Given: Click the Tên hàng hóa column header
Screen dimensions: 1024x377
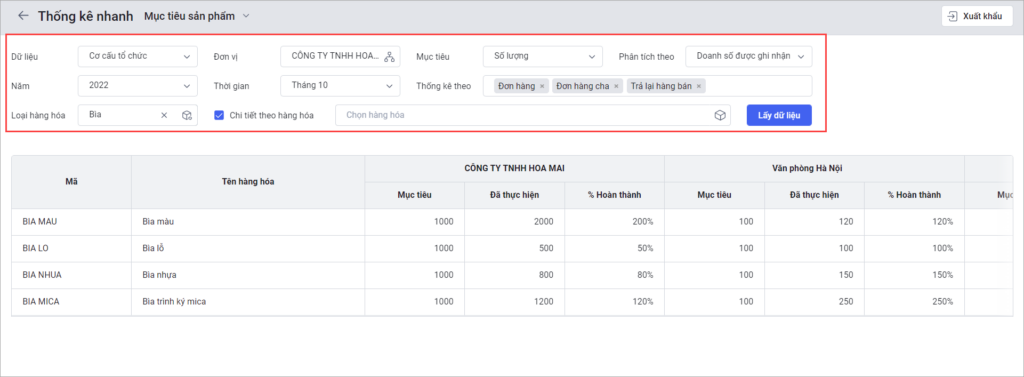Looking at the screenshot, I should click(x=248, y=182).
